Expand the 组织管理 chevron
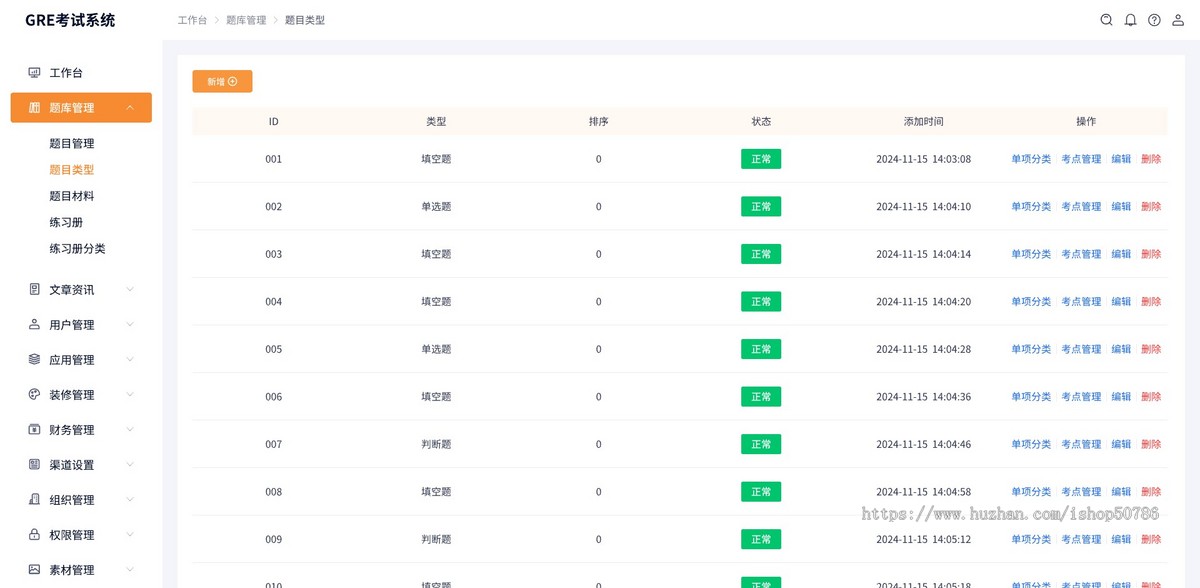This screenshot has height=588, width=1200. pyautogui.click(x=130, y=500)
